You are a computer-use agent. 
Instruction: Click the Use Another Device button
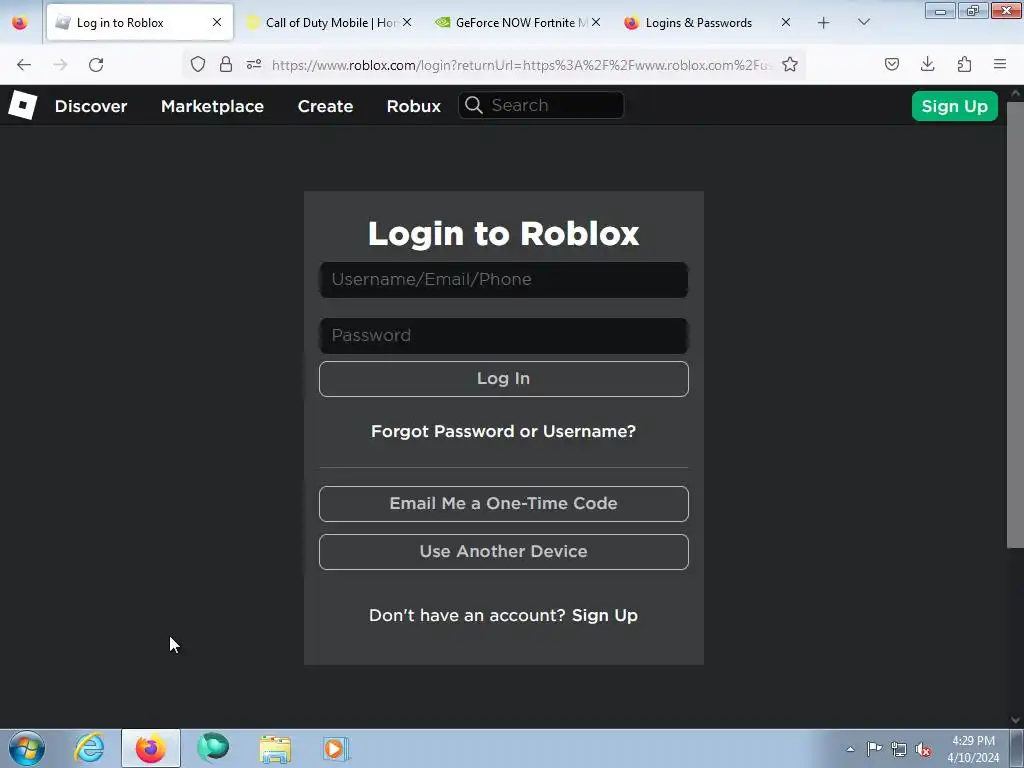tap(504, 552)
